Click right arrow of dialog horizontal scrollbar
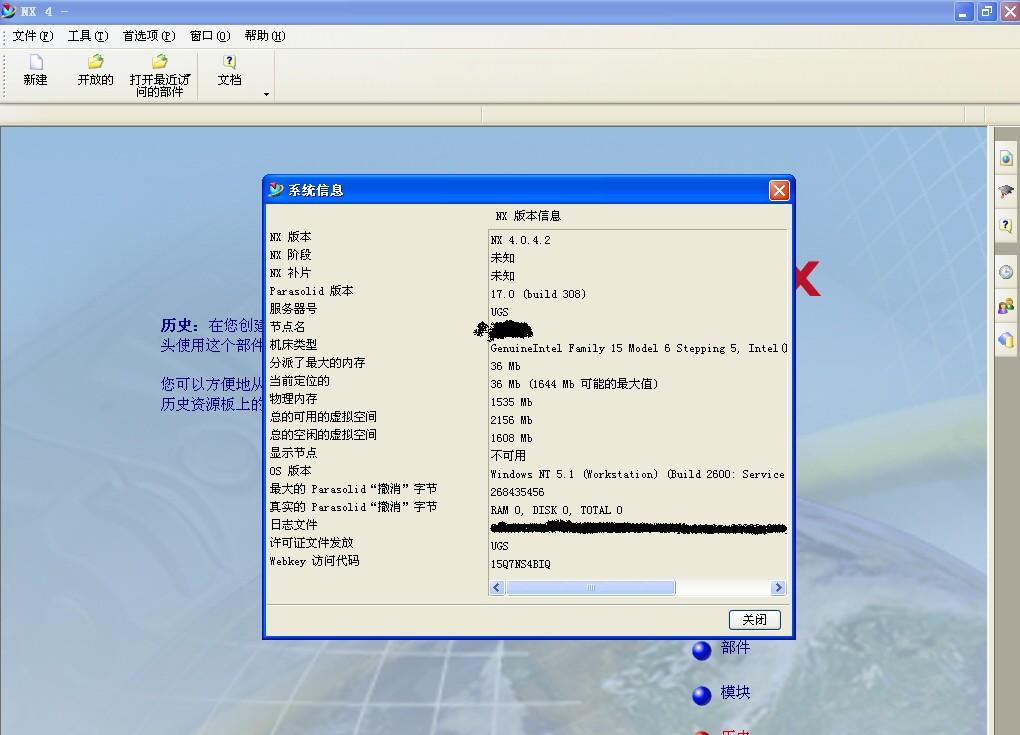This screenshot has width=1020, height=735. point(778,588)
